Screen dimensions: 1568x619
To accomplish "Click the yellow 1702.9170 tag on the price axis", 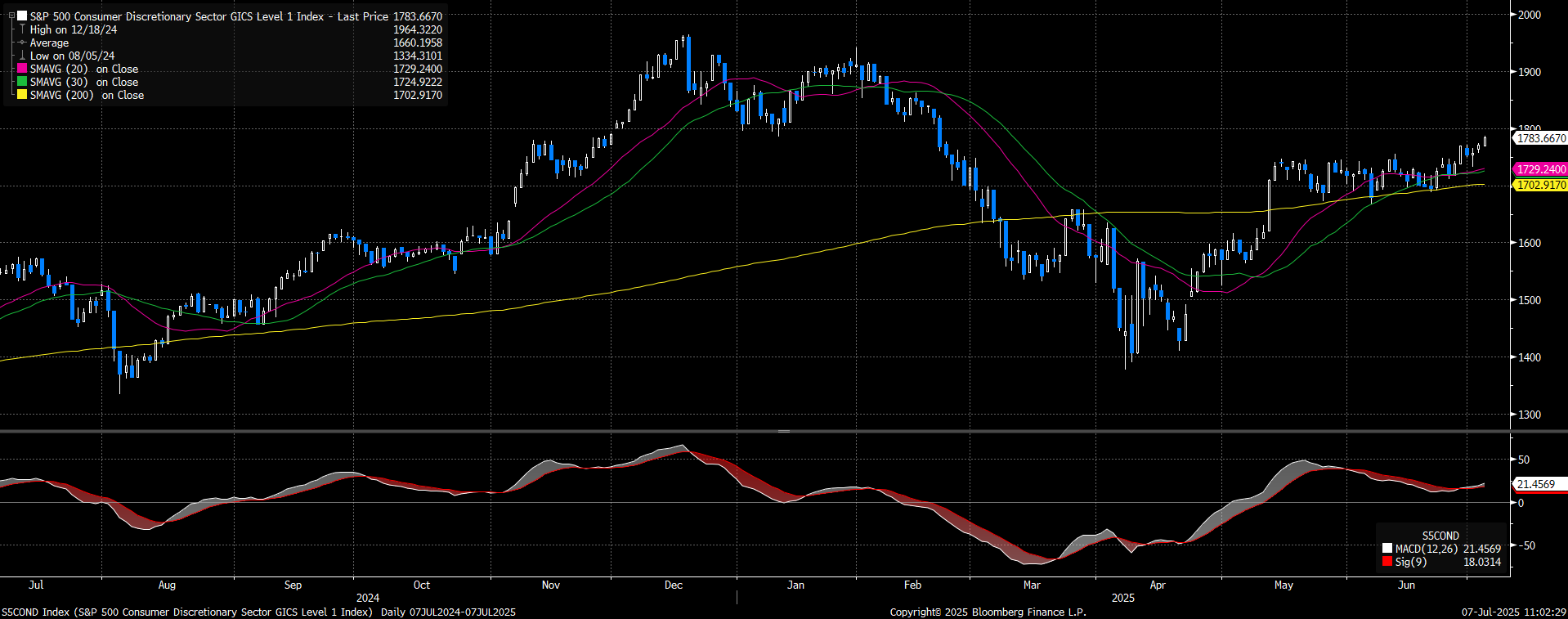I will coord(1541,185).
